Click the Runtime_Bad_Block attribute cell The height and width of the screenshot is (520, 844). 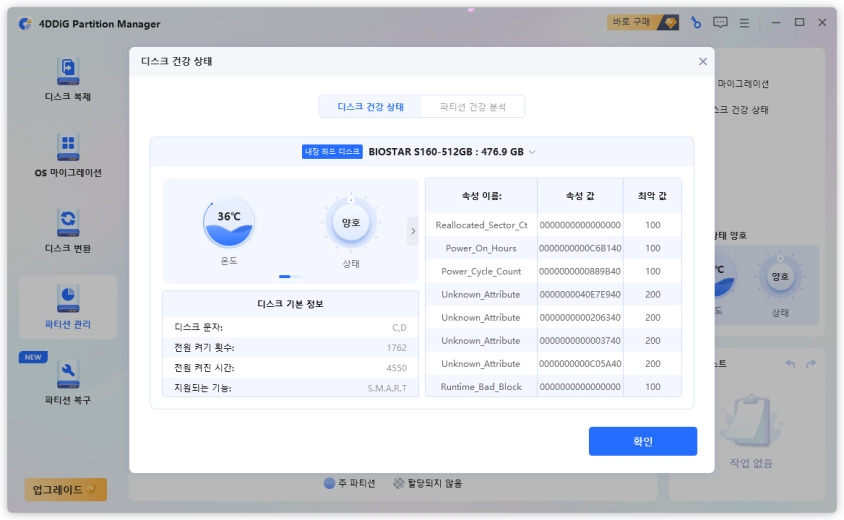click(x=481, y=387)
